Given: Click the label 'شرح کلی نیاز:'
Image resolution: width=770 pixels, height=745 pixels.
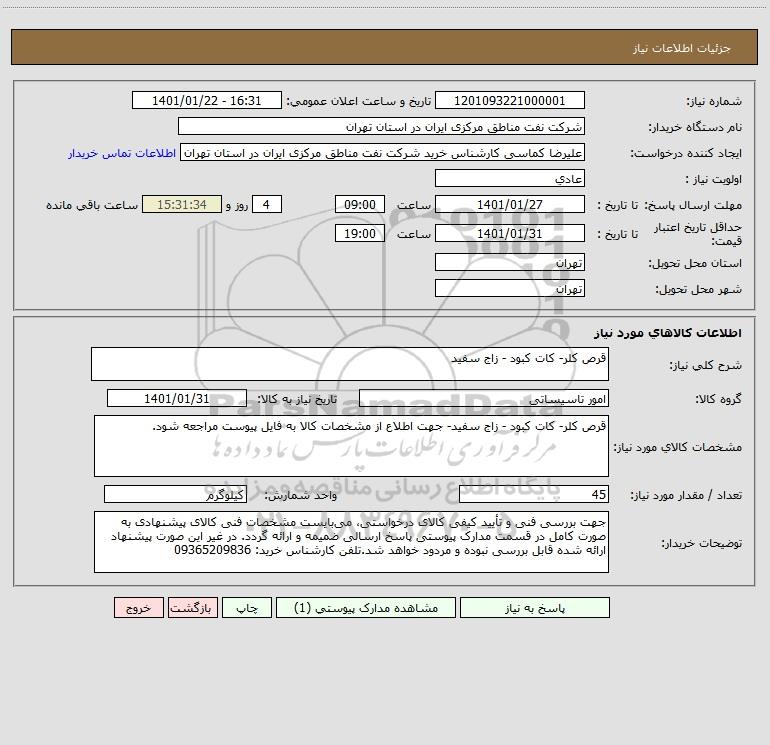Looking at the screenshot, I should [706, 365].
